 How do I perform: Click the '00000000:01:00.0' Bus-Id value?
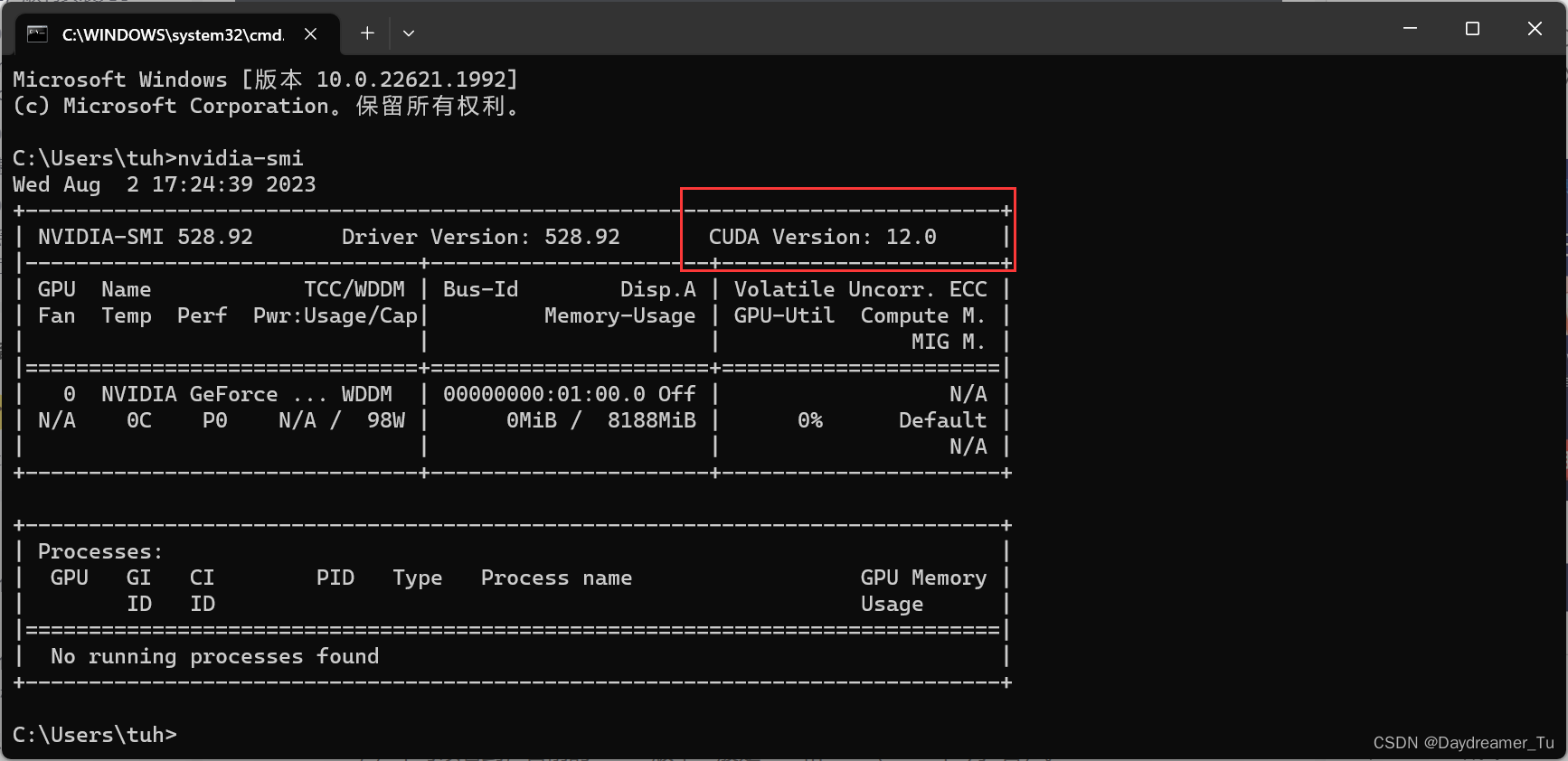[544, 394]
